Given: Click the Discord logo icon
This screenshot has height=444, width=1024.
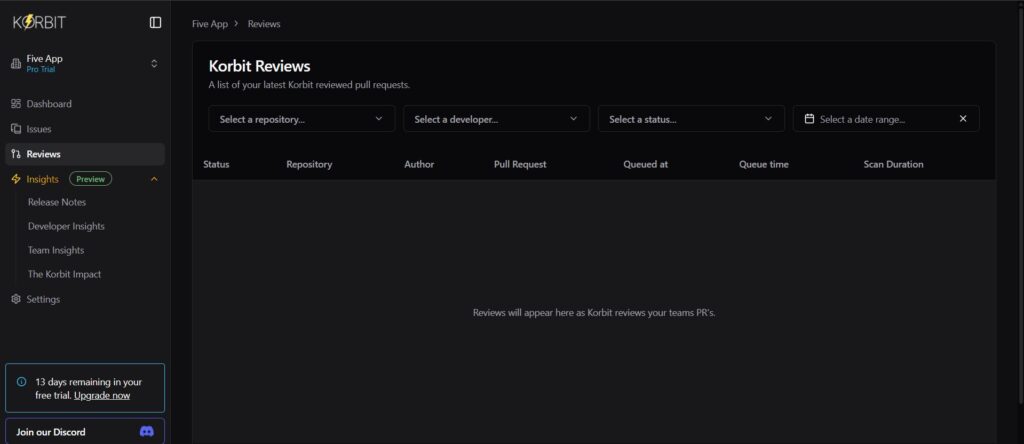Looking at the screenshot, I should tap(147, 432).
